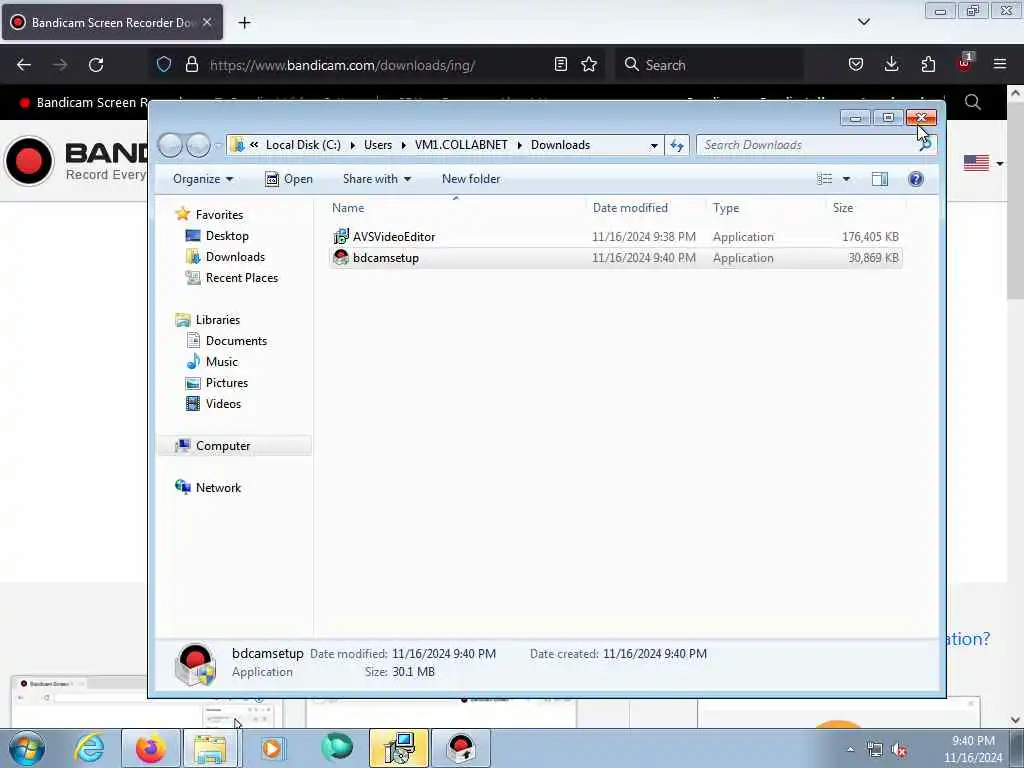Click Explorer refresh button beside address bar
The image size is (1024, 768).
pyautogui.click(x=677, y=145)
